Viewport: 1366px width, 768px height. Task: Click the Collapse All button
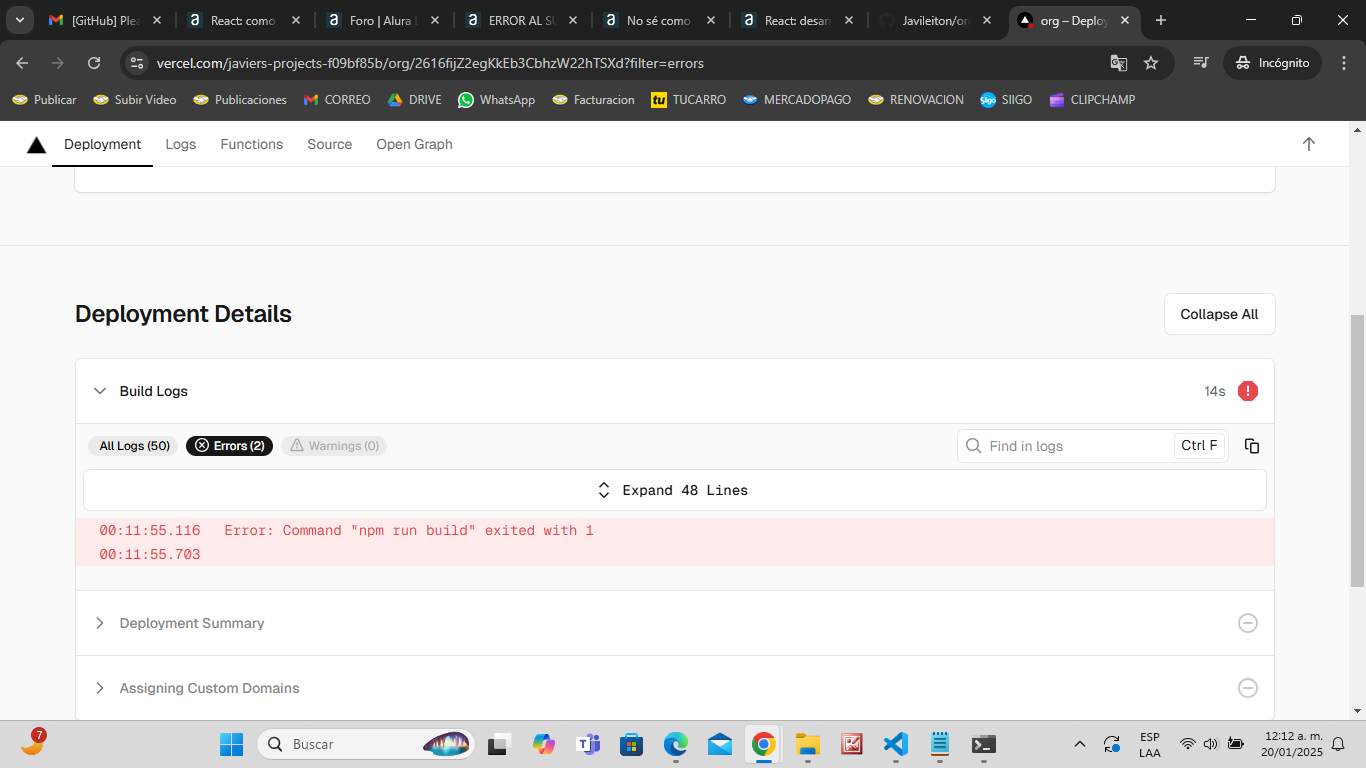tap(1219, 314)
